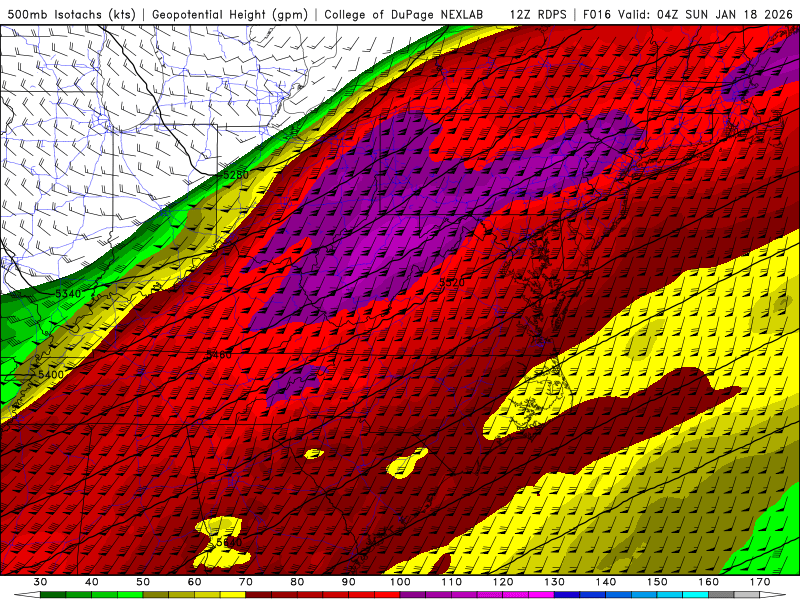Viewport: 800px width, 600px height.
Task: Click the 120 tick label on color scale
Action: coord(503,582)
